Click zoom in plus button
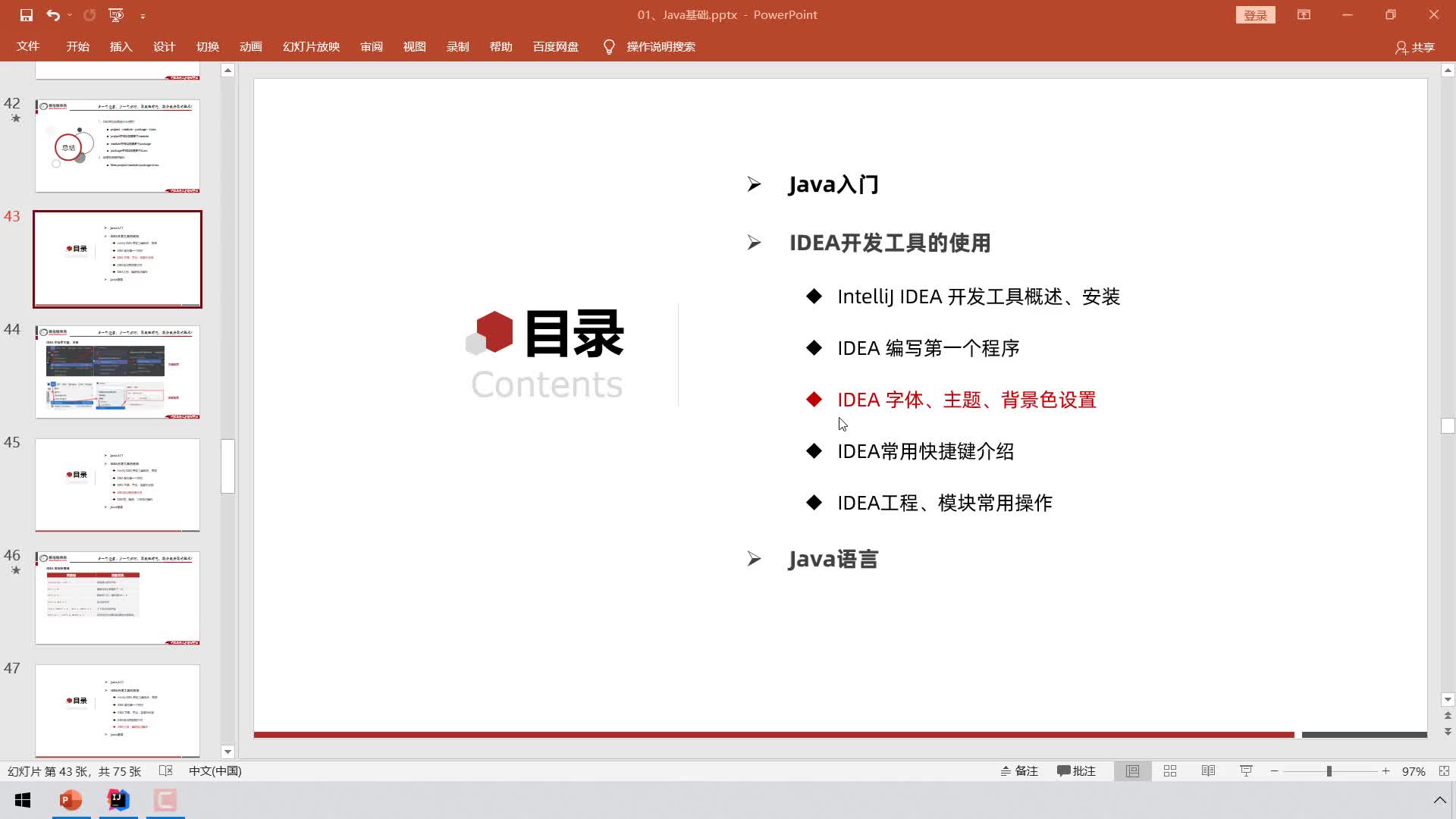The height and width of the screenshot is (819, 1456). [1385, 770]
